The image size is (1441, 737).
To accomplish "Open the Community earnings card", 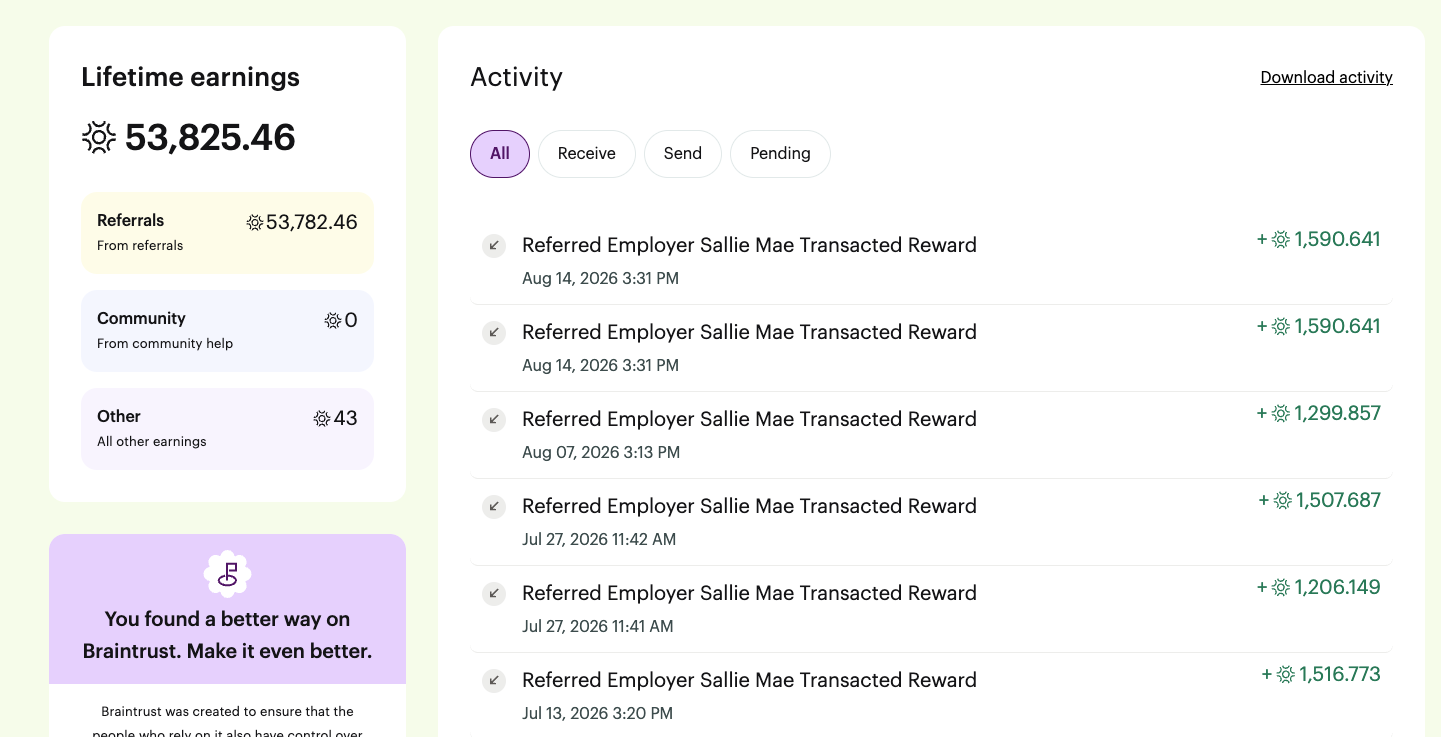I will 227,330.
